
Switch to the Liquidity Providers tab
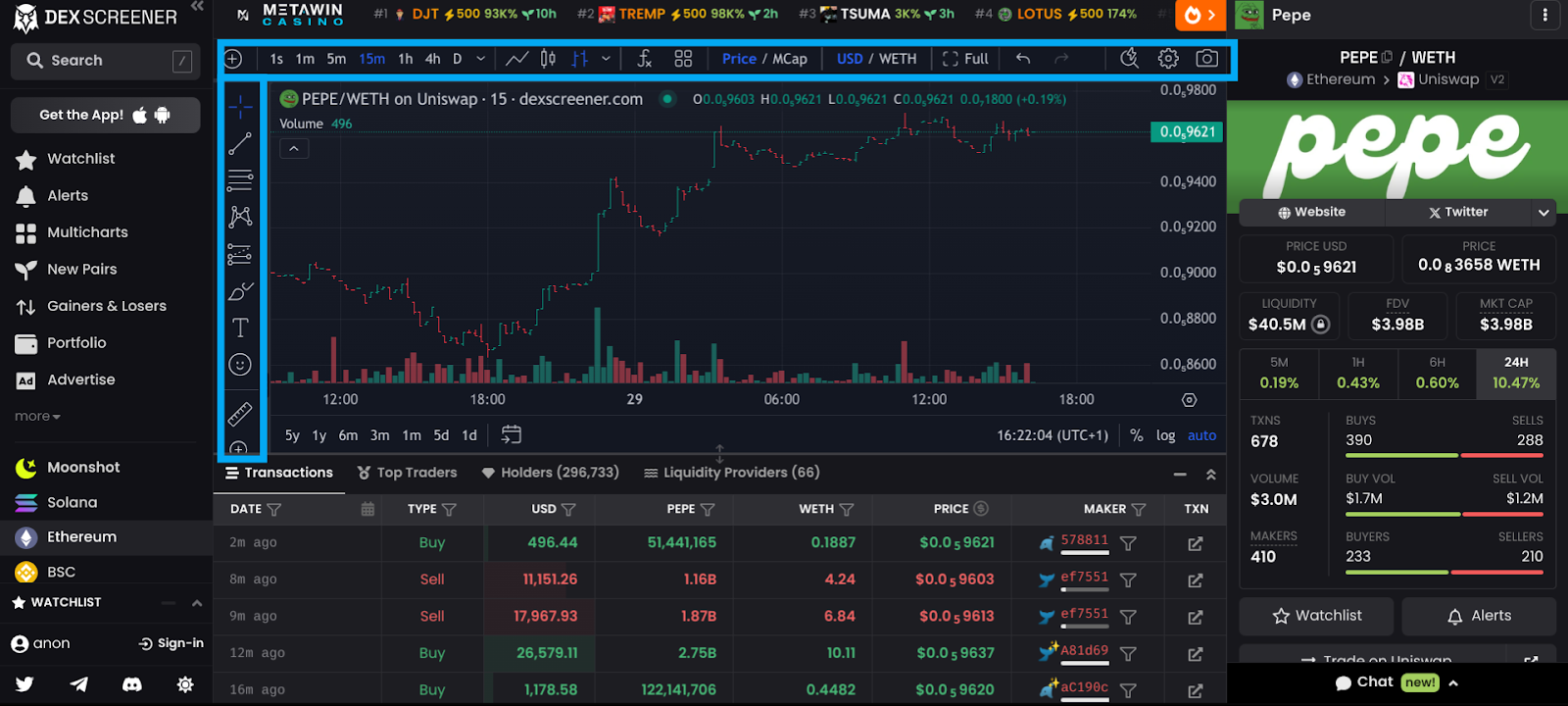click(731, 473)
